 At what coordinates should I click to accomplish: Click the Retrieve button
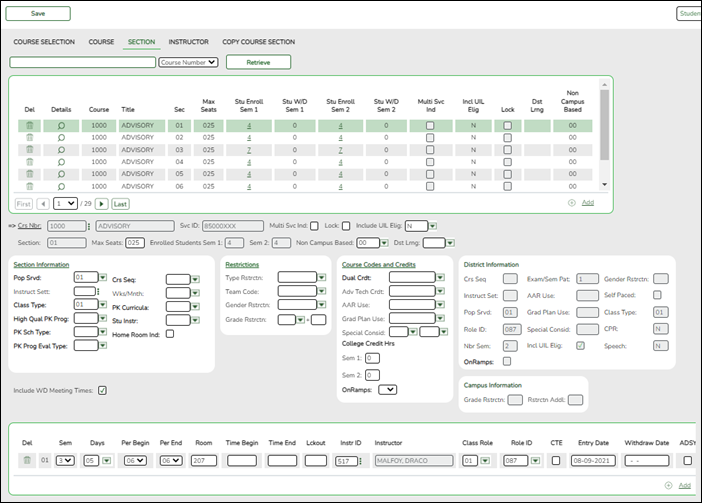[x=258, y=62]
